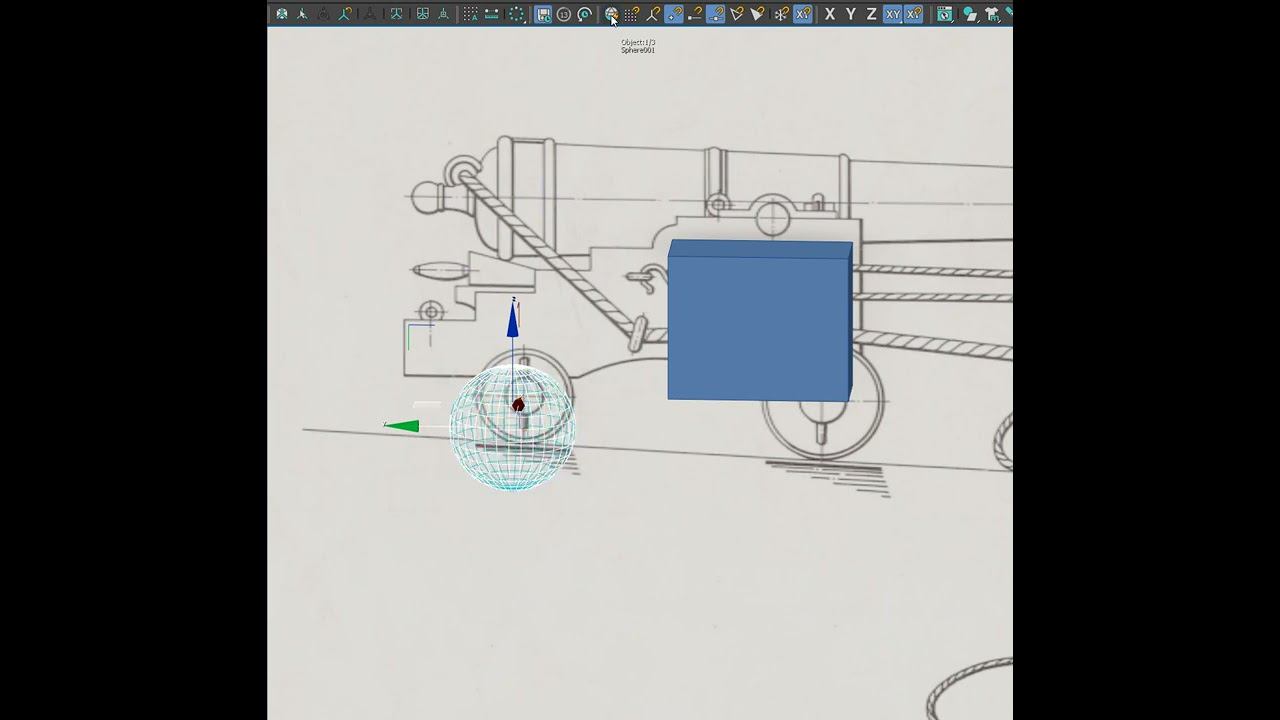Screen dimensions: 1280x720
Task: Click the dark tripod icon between separators
Action: tap(370, 14)
